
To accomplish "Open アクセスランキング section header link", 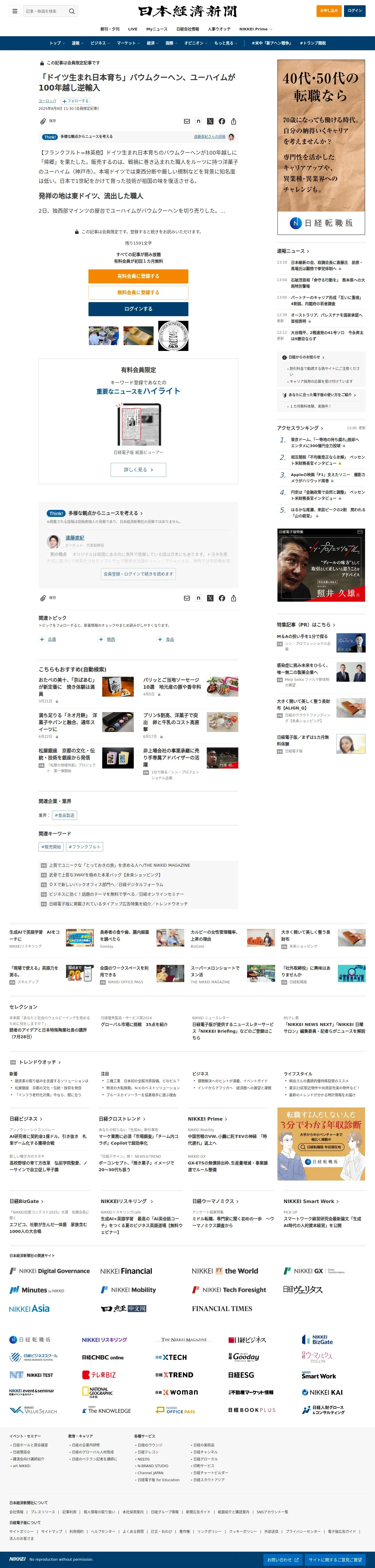I will (x=300, y=428).
